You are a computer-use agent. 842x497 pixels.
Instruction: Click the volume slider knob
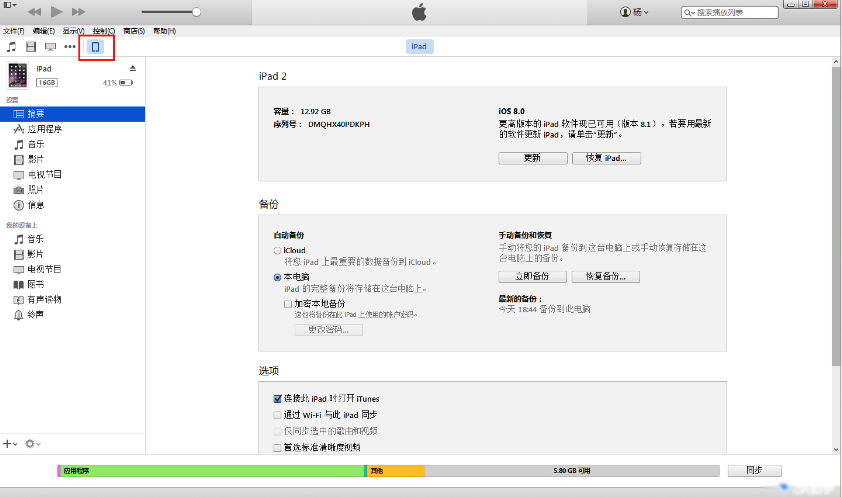click(196, 12)
